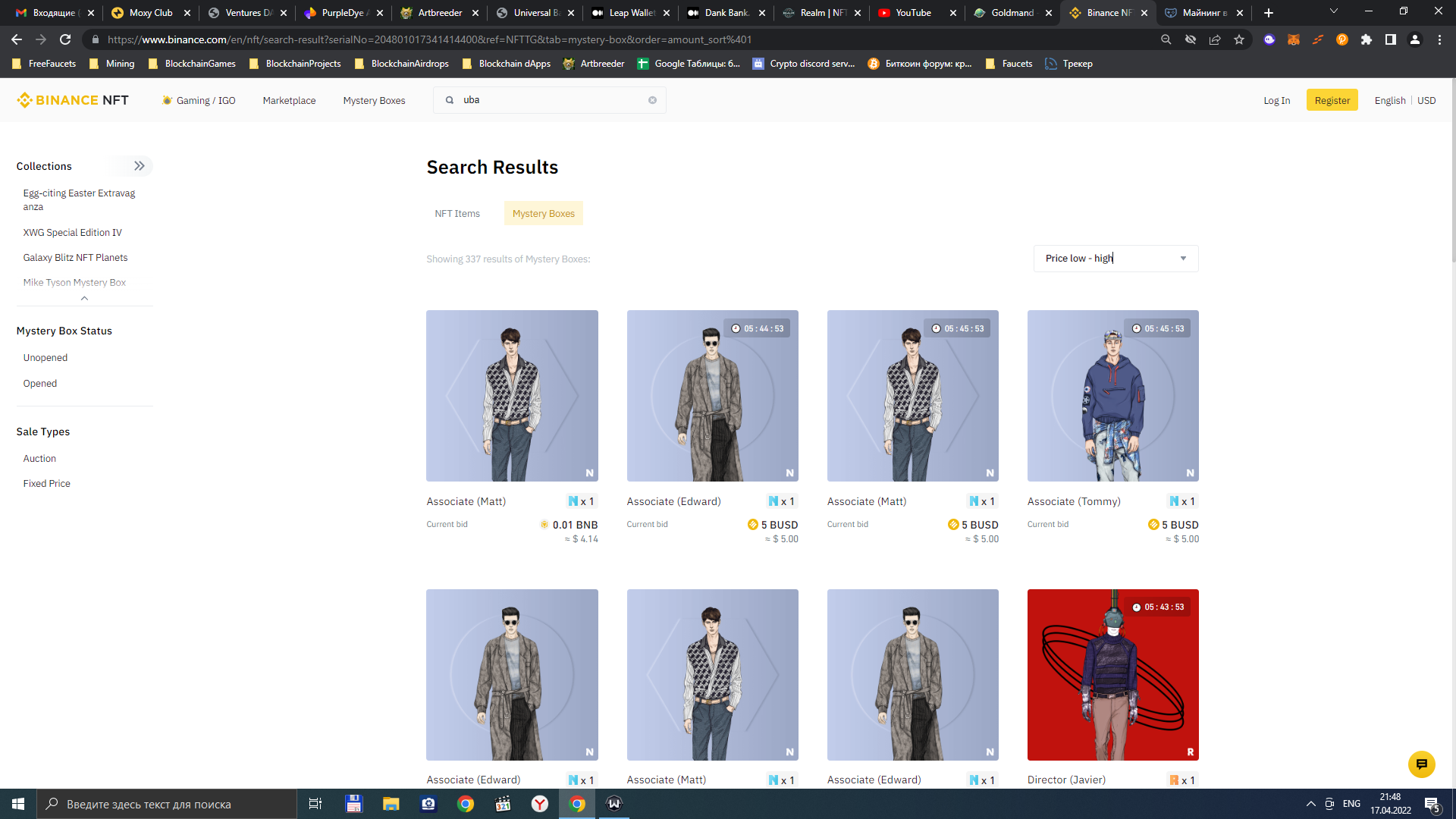Go to Marketplace
The height and width of the screenshot is (819, 1456).
pyautogui.click(x=289, y=100)
